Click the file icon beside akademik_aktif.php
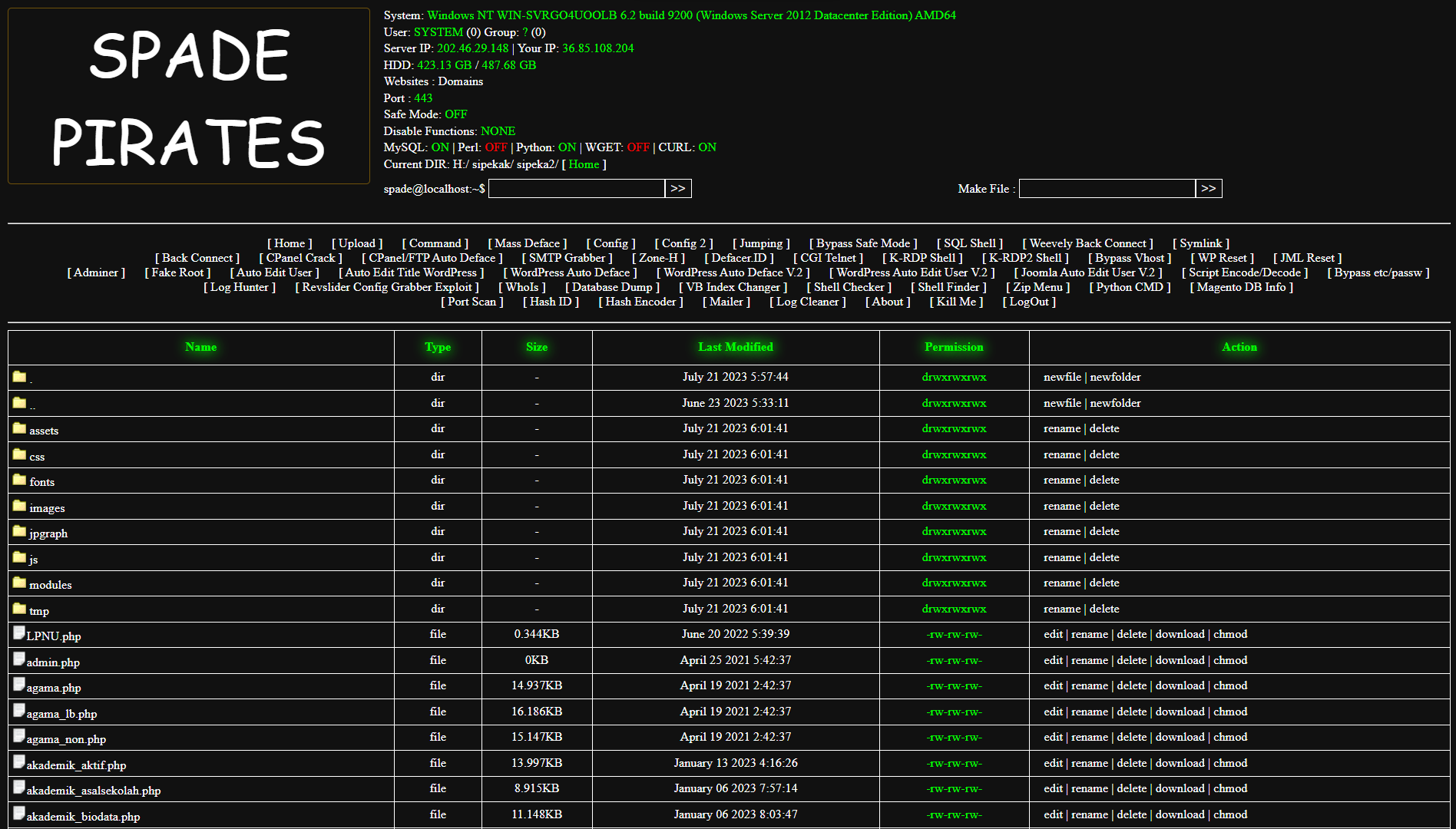Viewport: 1456px width, 829px height. coord(19,762)
